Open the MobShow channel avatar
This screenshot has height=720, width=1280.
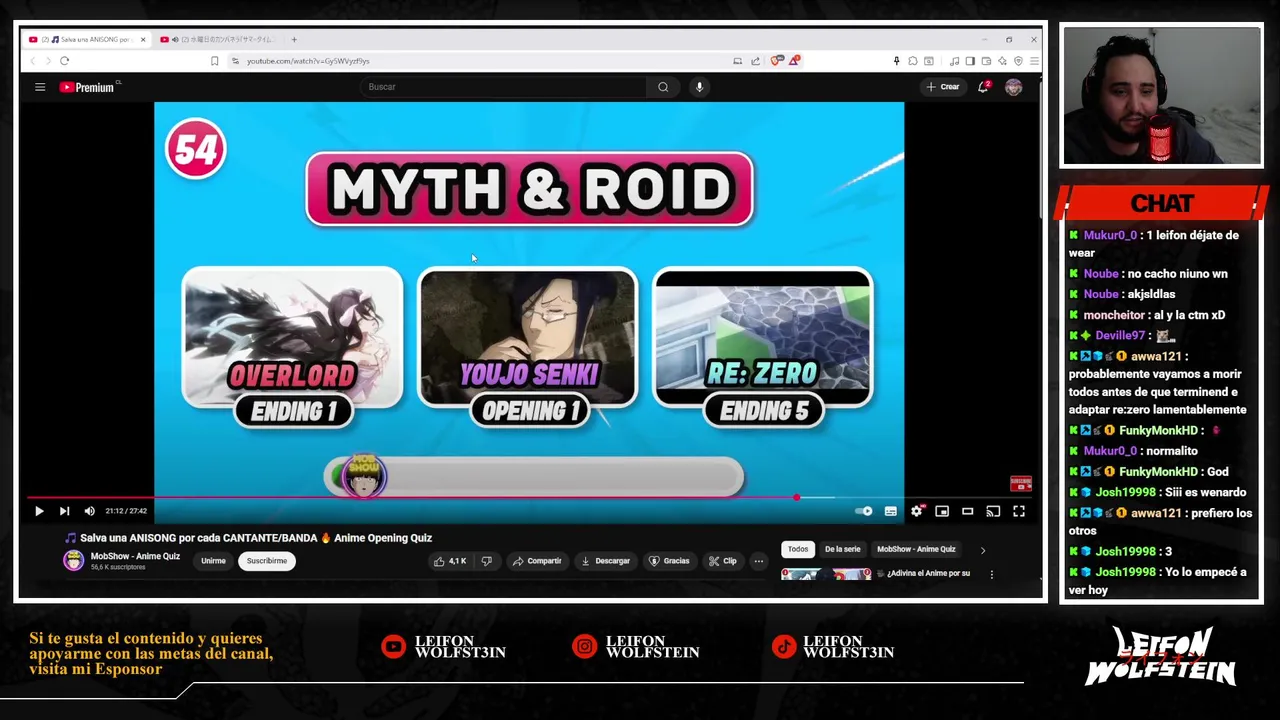[74, 561]
